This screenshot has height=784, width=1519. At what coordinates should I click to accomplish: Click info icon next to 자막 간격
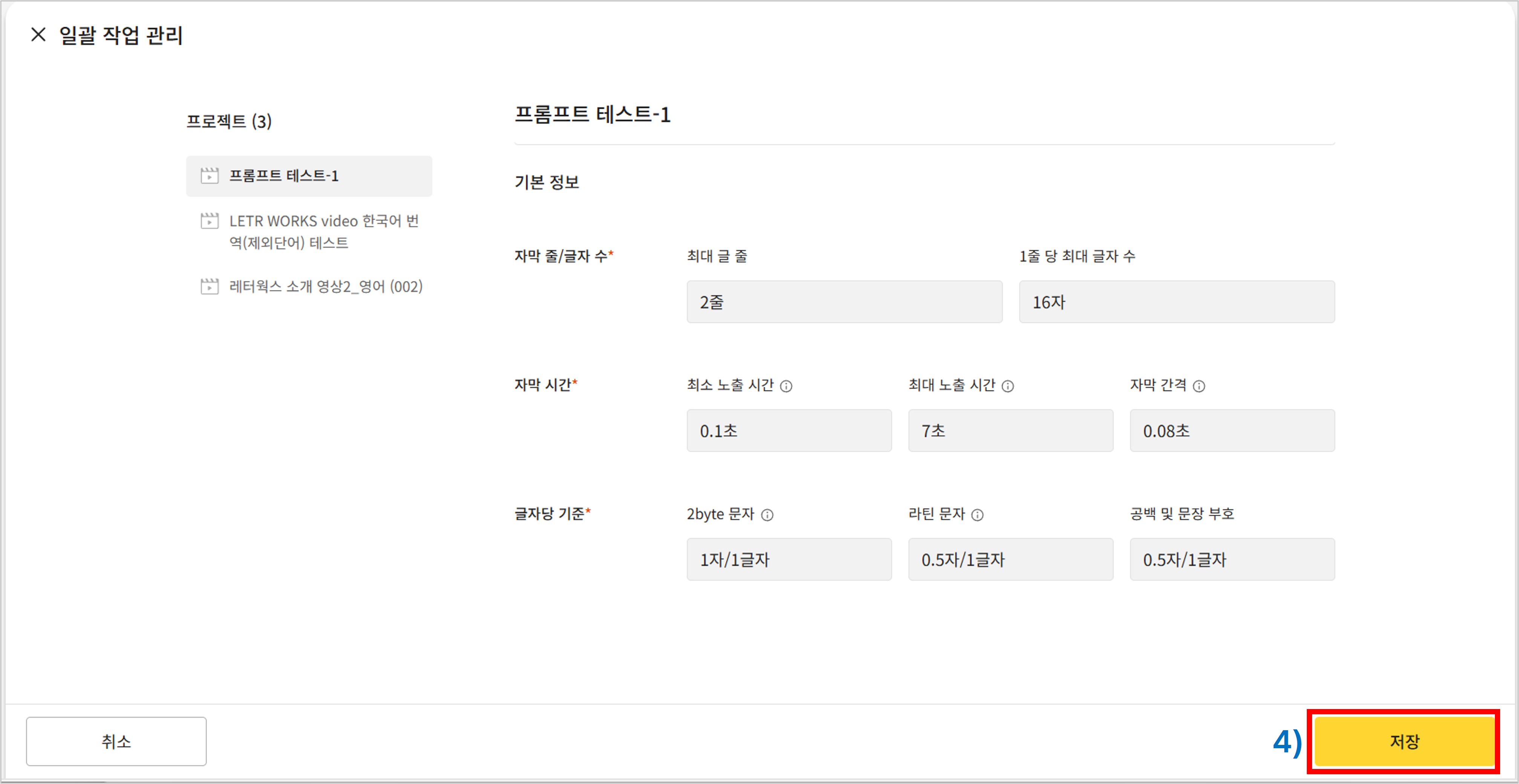coord(1199,386)
